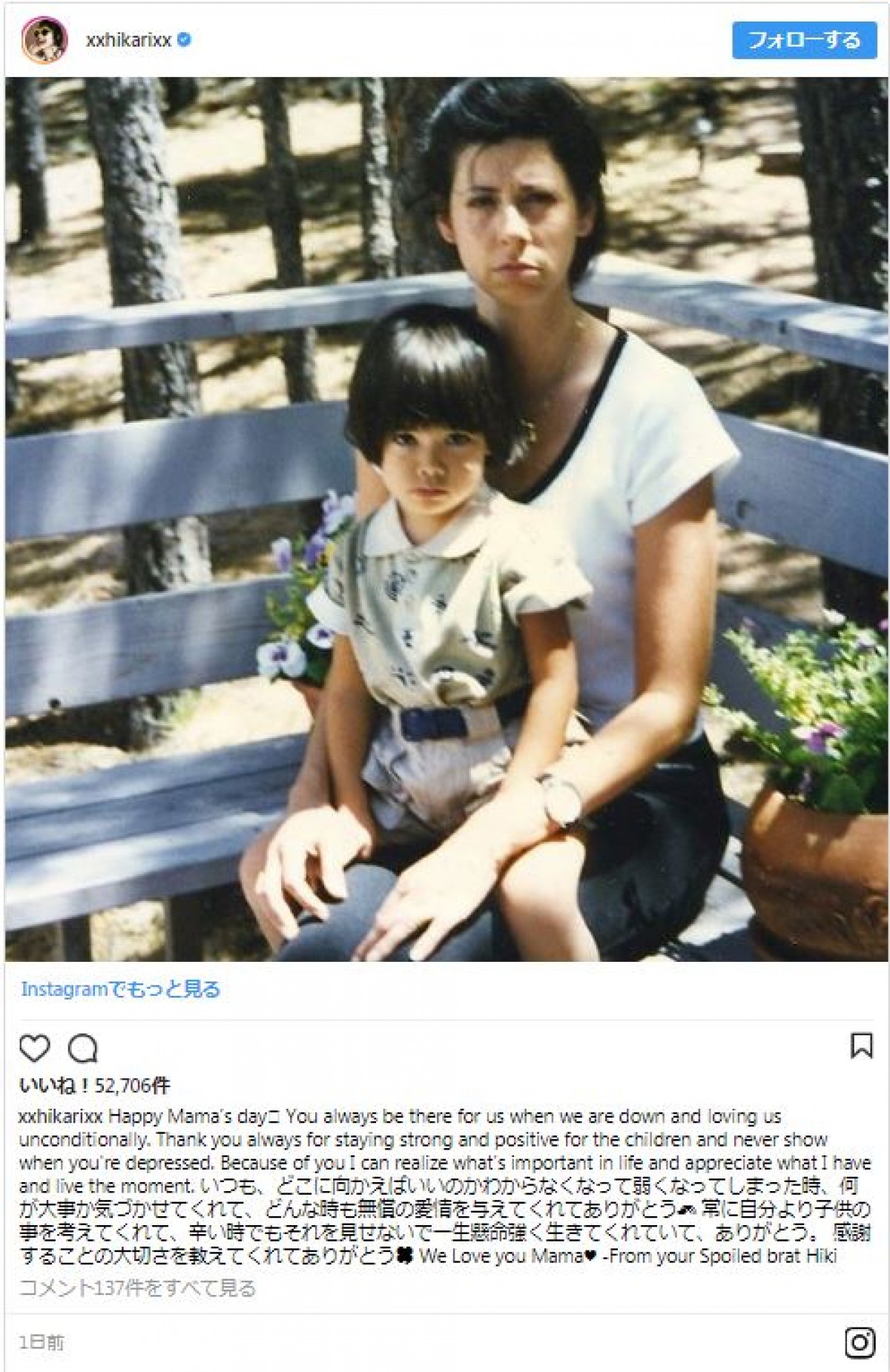Follow the Instagramでもっと見る link
This screenshot has width=890, height=1372.
tap(120, 989)
